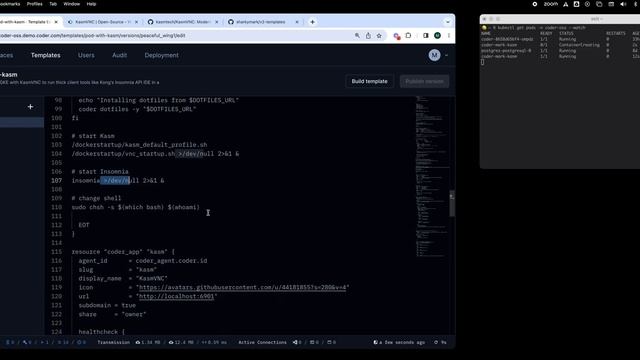Close the KasmVNC Open-Source tab
This screenshot has width=640, height=360.
click(x=136, y=22)
